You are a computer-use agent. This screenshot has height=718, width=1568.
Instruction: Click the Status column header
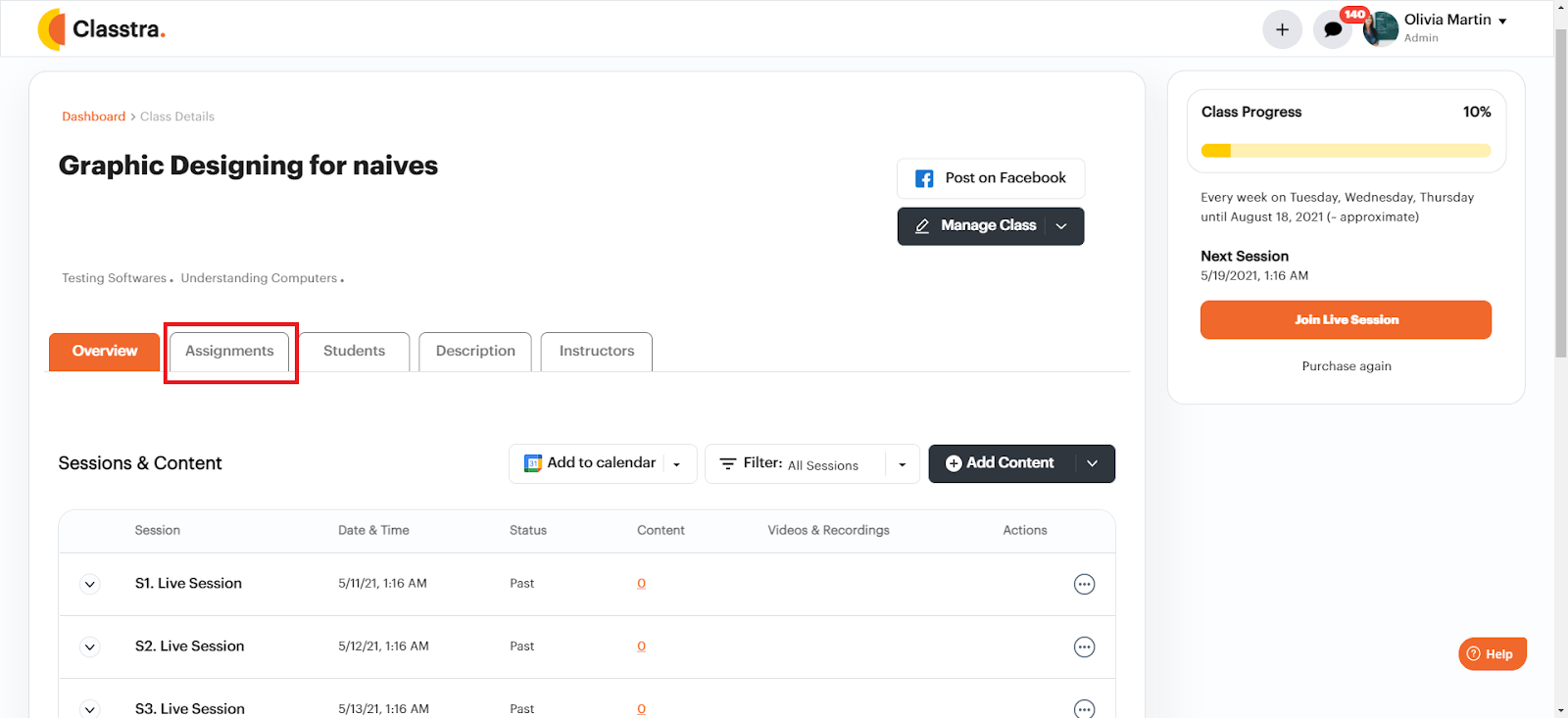(528, 531)
